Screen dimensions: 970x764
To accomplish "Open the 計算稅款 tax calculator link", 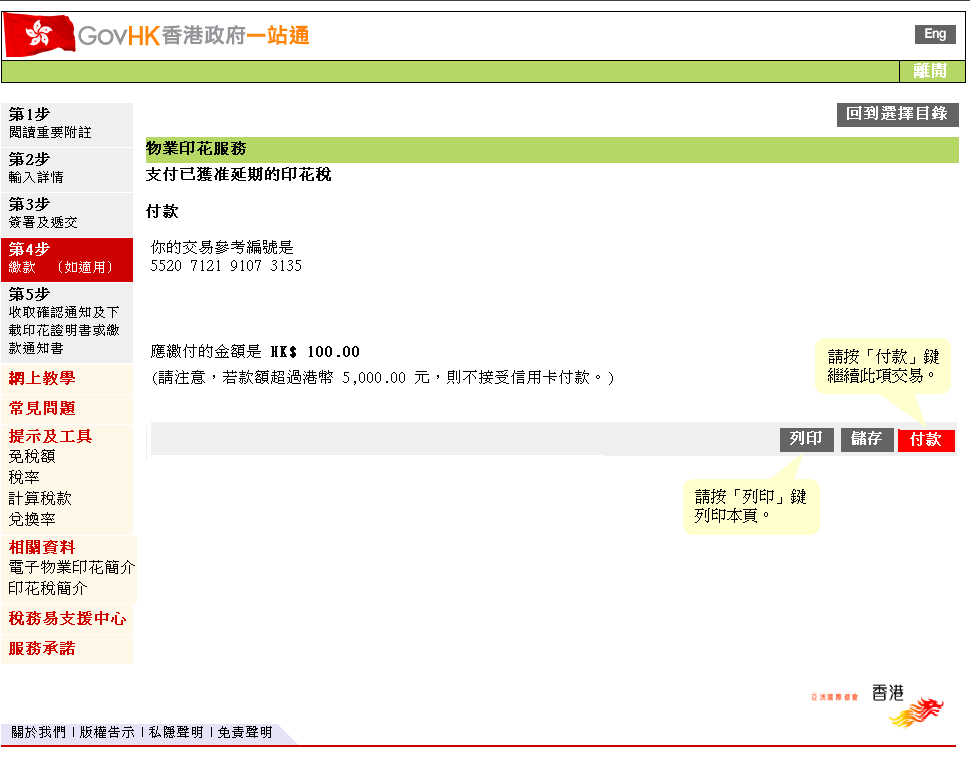I will pyautogui.click(x=40, y=499).
